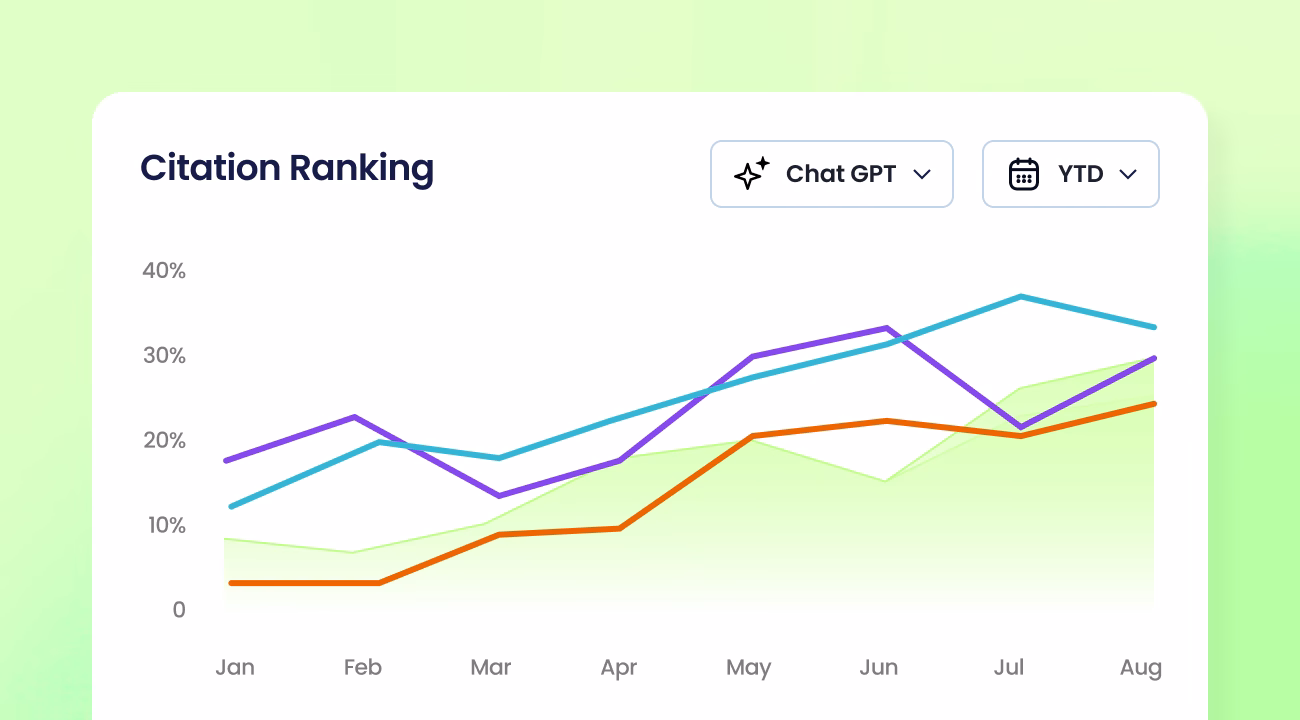Click the purple line's highest point at Jun

click(x=883, y=328)
